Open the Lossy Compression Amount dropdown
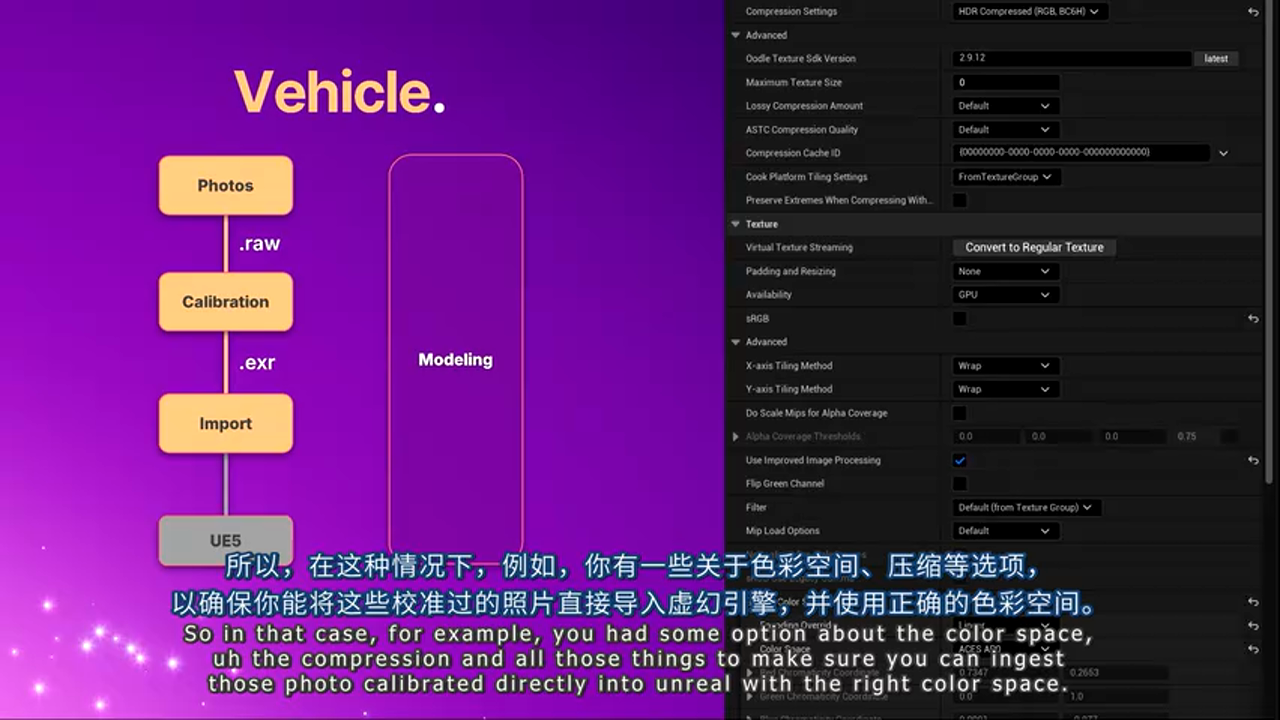Image resolution: width=1280 pixels, height=720 pixels. (1005, 105)
